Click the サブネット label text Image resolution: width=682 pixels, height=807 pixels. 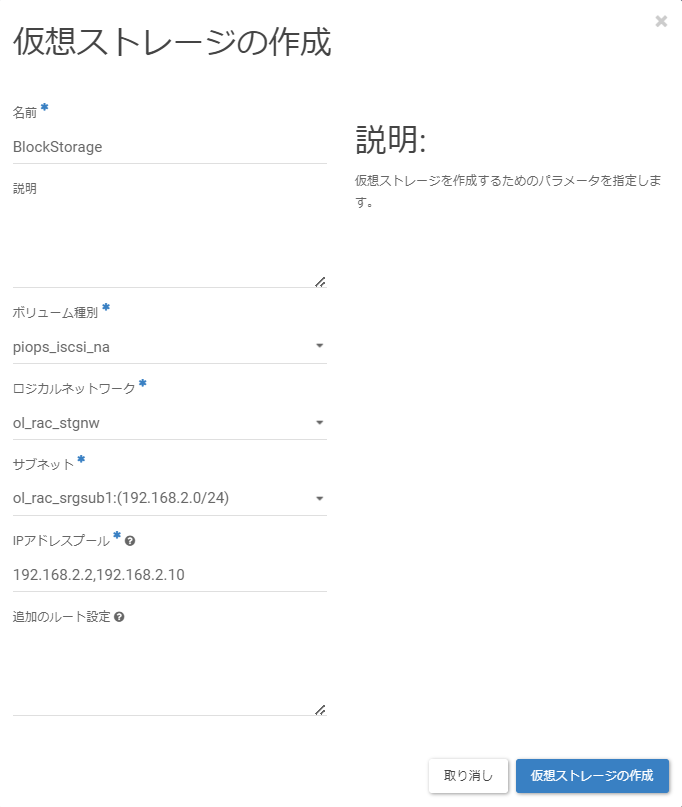43,464
